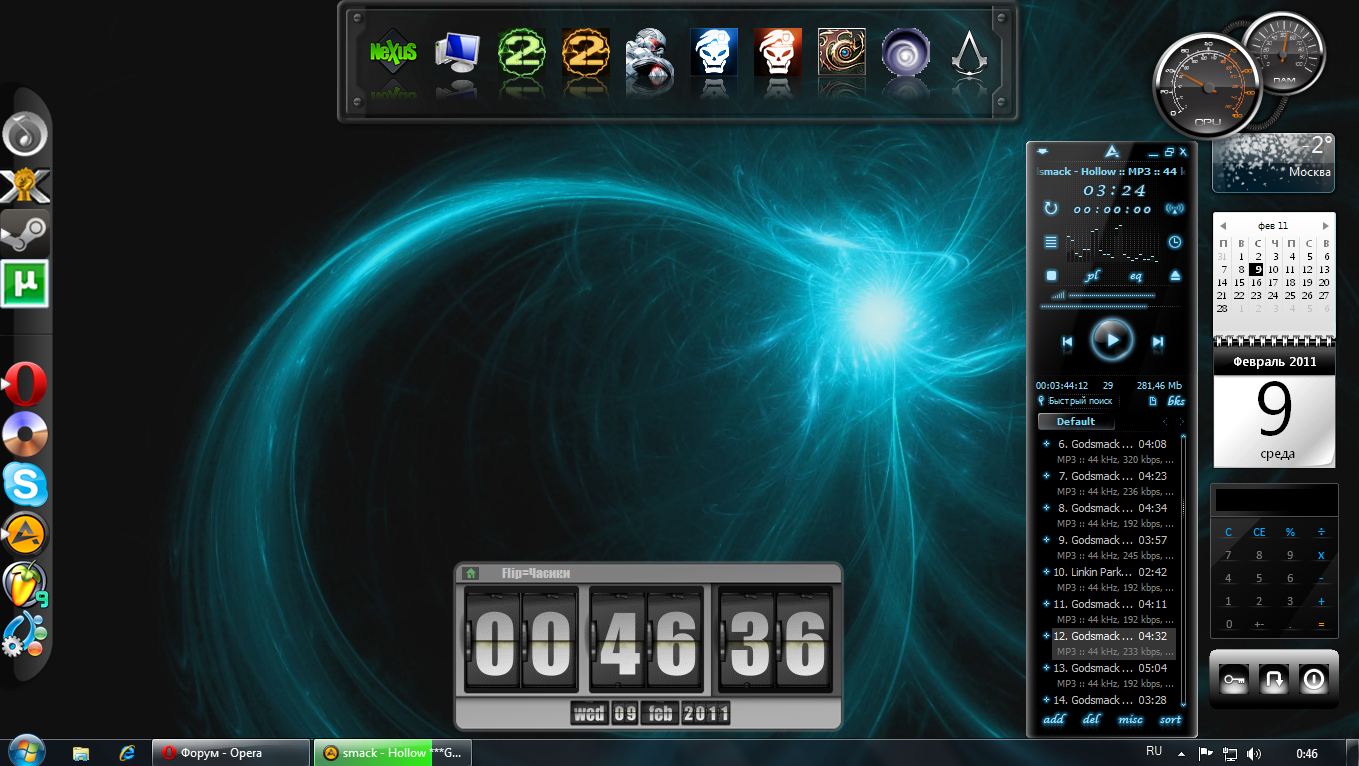Click the Nexus icon in top dock
This screenshot has height=766, width=1359.
pos(393,53)
